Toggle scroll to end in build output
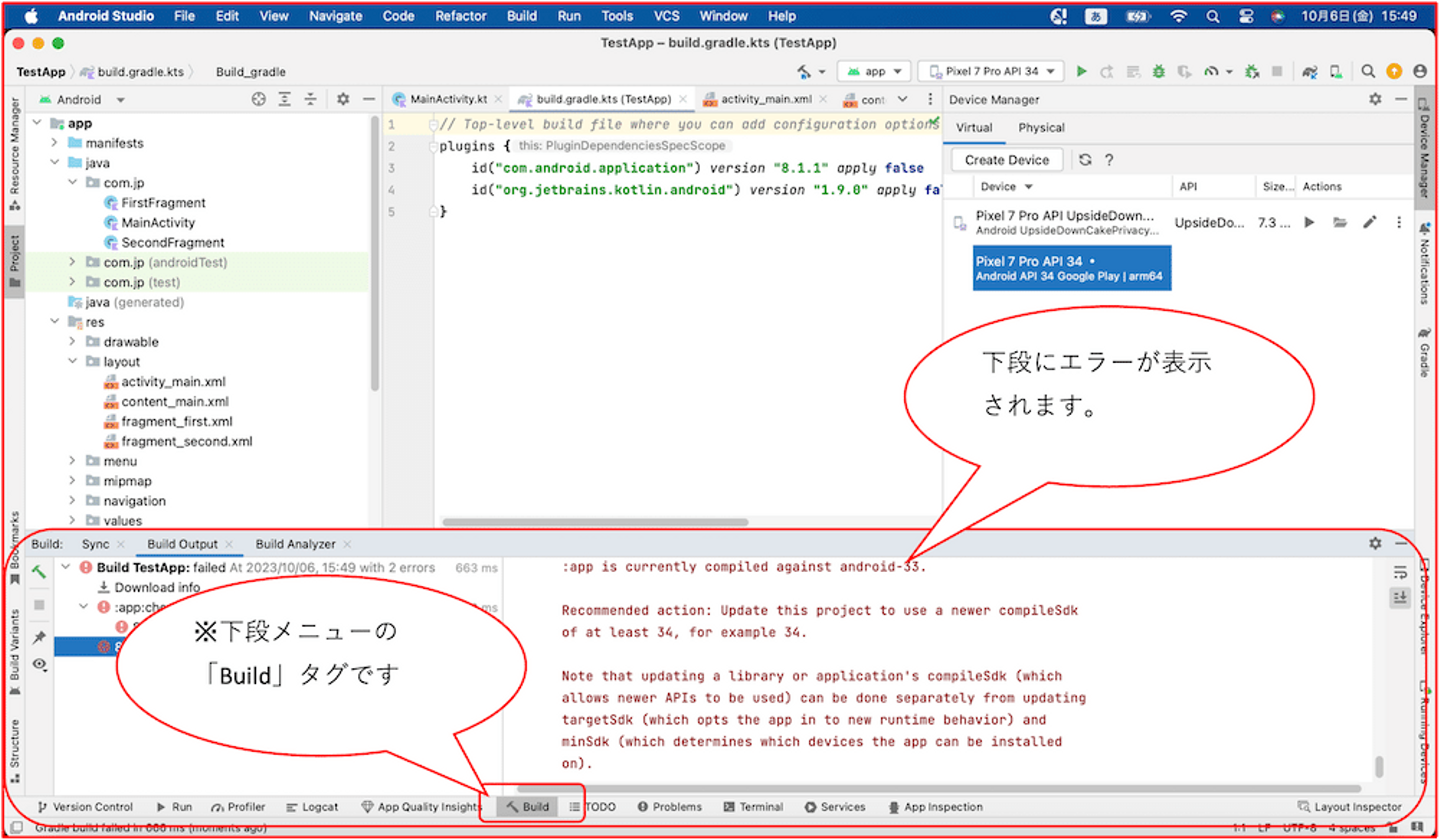1440x840 pixels. coord(1400,597)
